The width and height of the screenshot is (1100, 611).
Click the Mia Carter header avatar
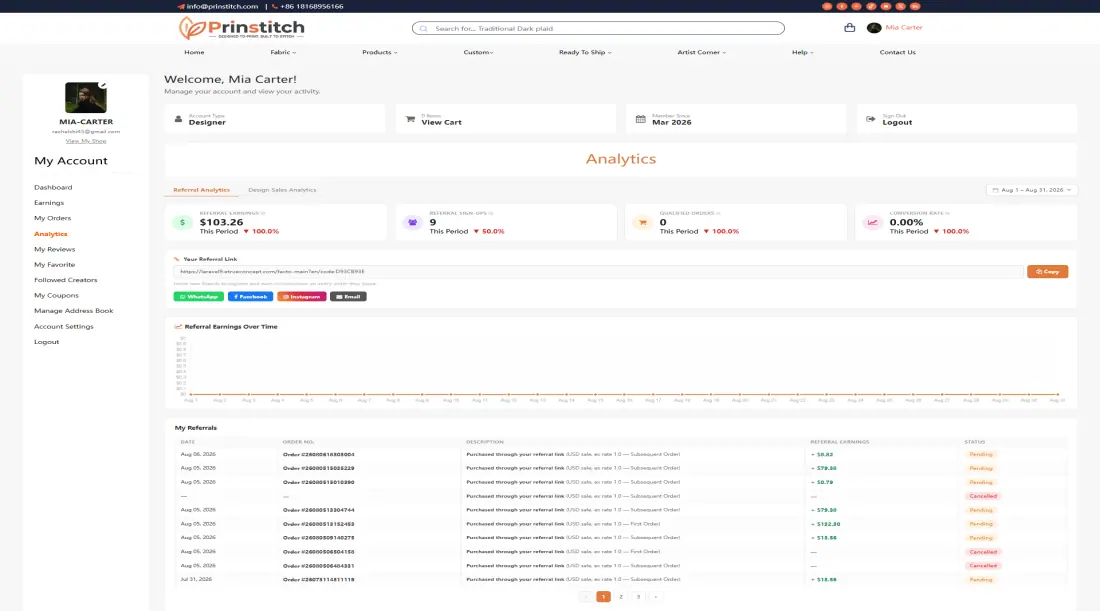(874, 28)
